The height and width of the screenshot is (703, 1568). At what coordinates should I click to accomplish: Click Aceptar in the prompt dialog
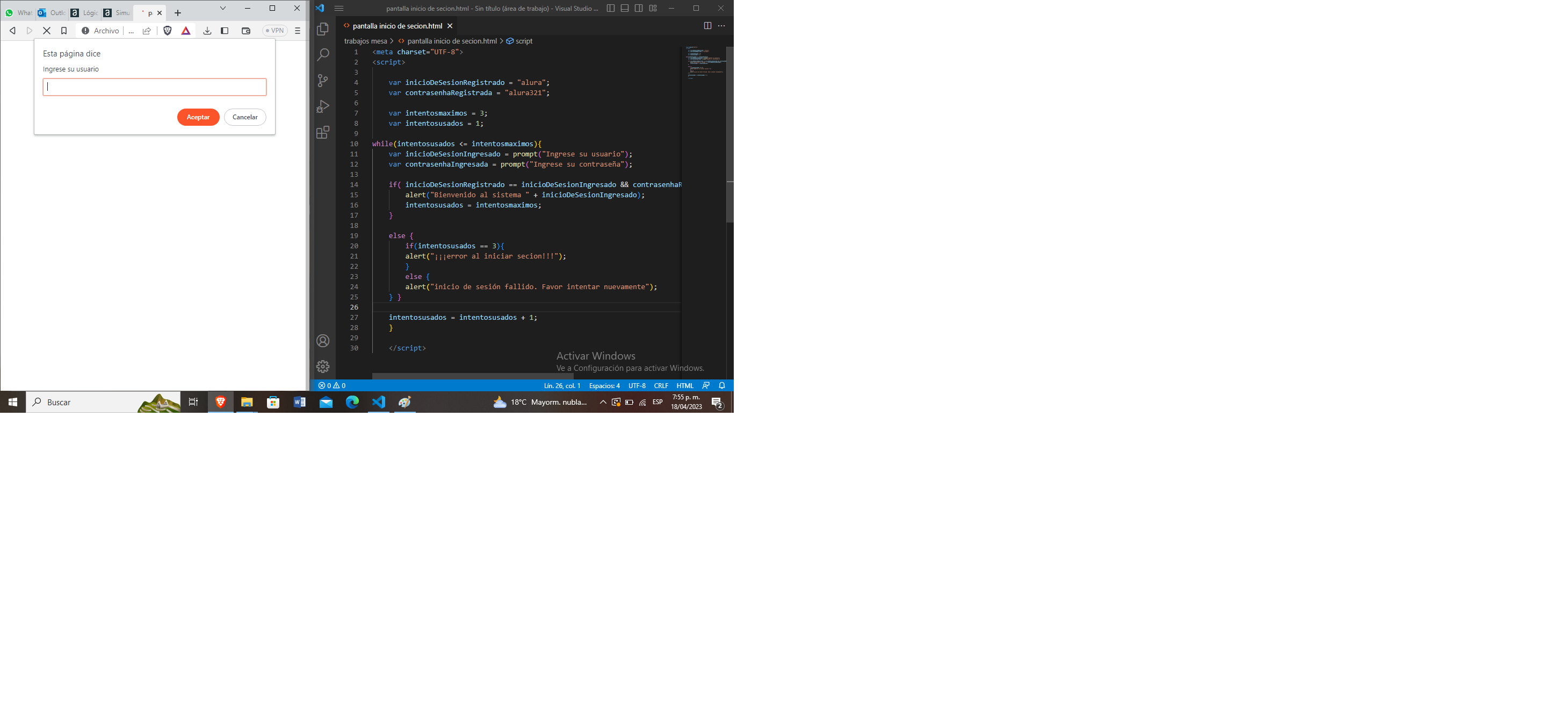tap(198, 117)
